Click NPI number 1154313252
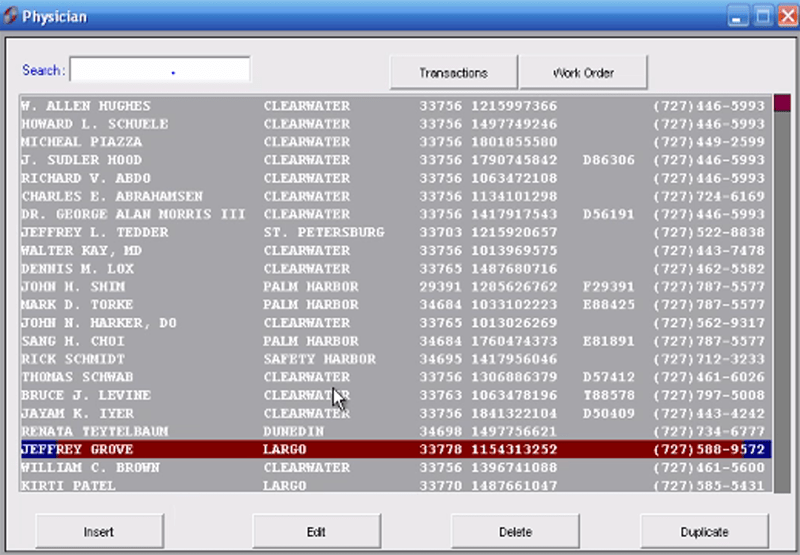800x555 pixels. tap(514, 449)
